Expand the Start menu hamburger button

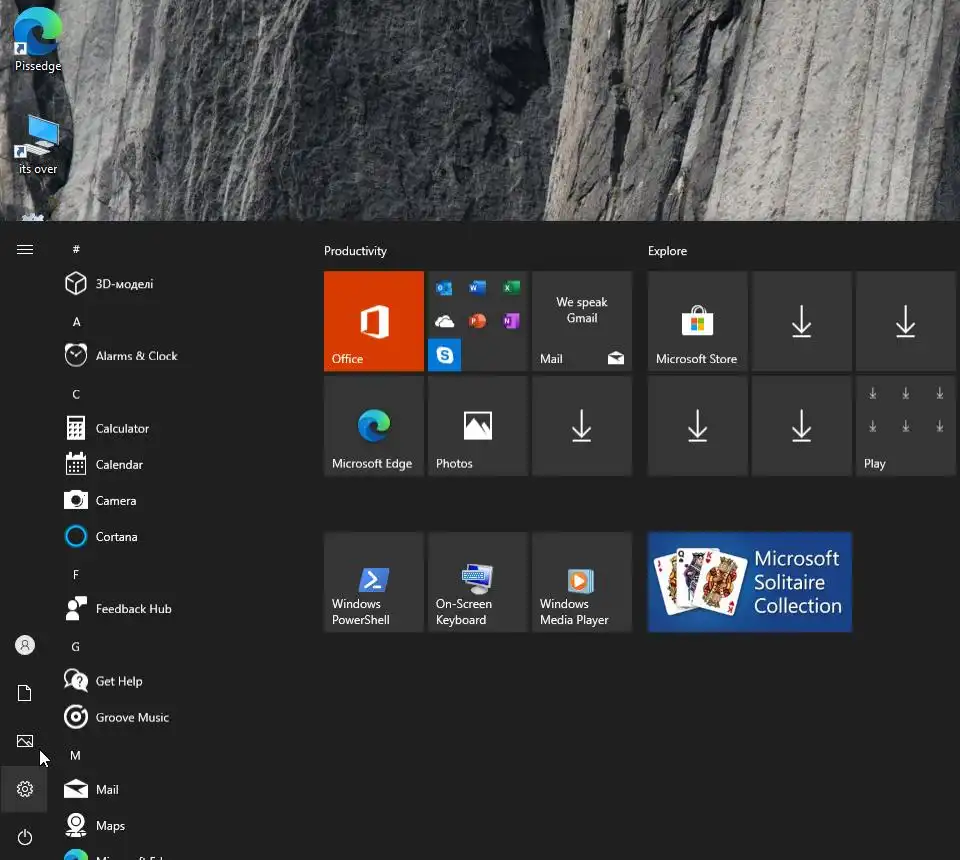tap(24, 249)
